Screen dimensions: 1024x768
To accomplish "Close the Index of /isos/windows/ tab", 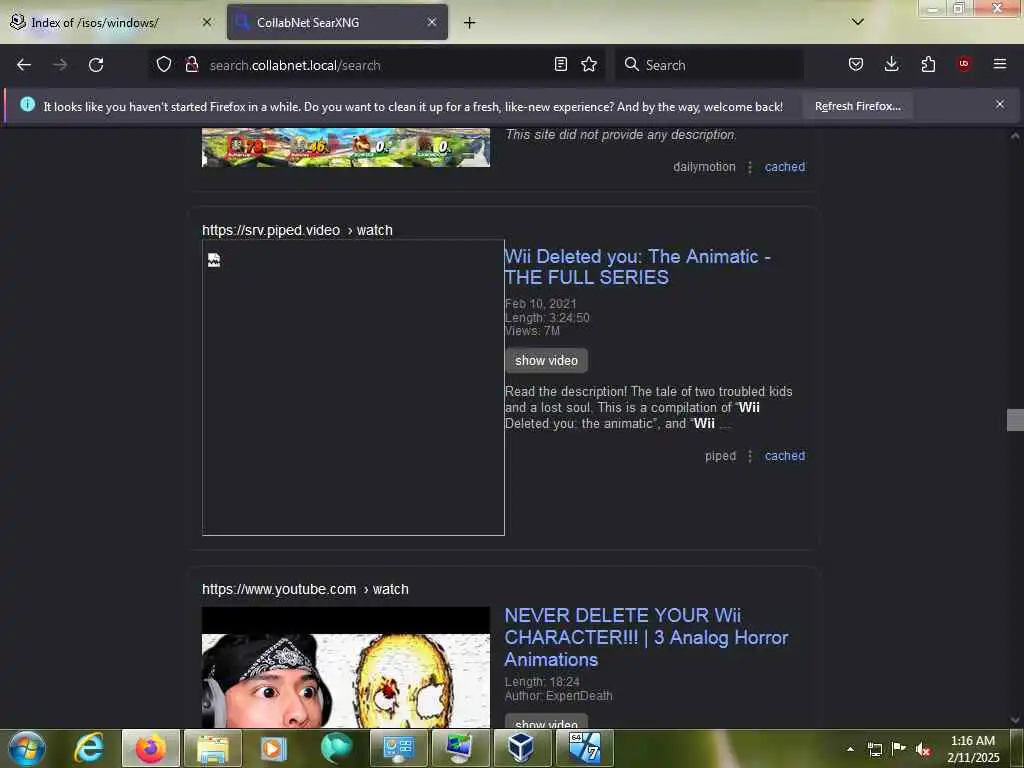I will click(206, 22).
